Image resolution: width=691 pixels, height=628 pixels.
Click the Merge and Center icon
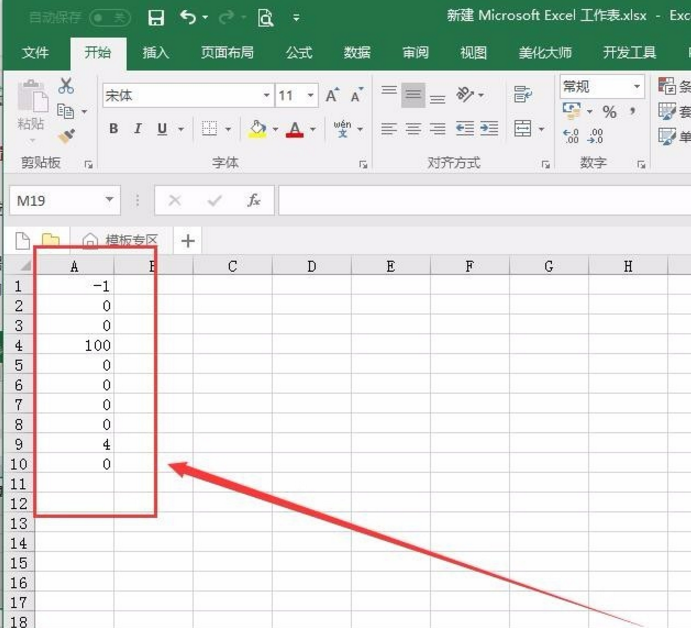coord(523,129)
